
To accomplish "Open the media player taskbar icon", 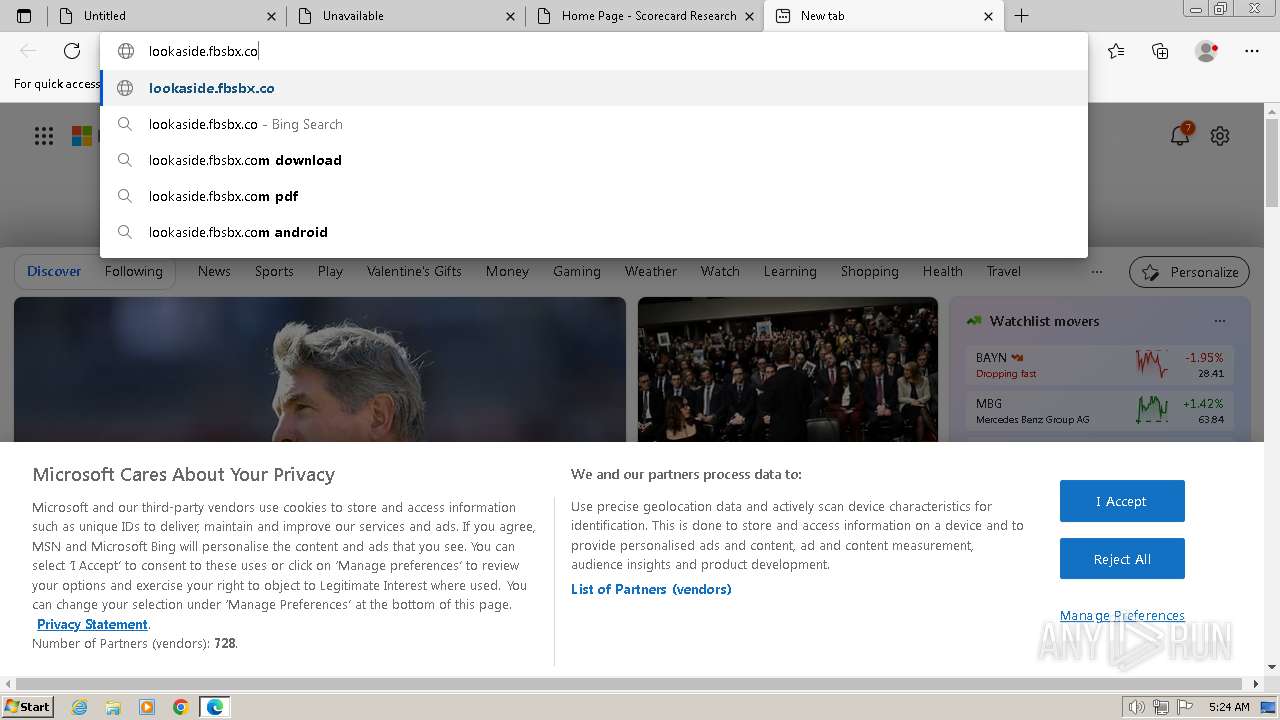I will (x=147, y=707).
